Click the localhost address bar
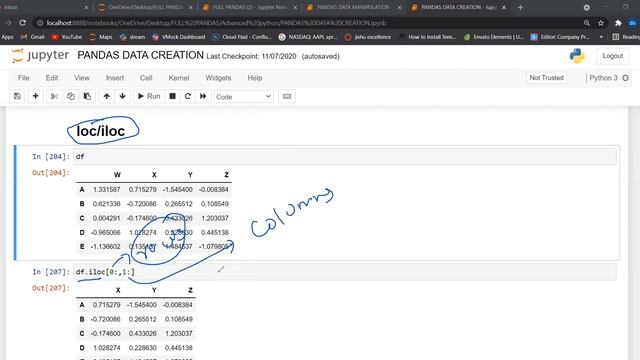 [x=306, y=23]
